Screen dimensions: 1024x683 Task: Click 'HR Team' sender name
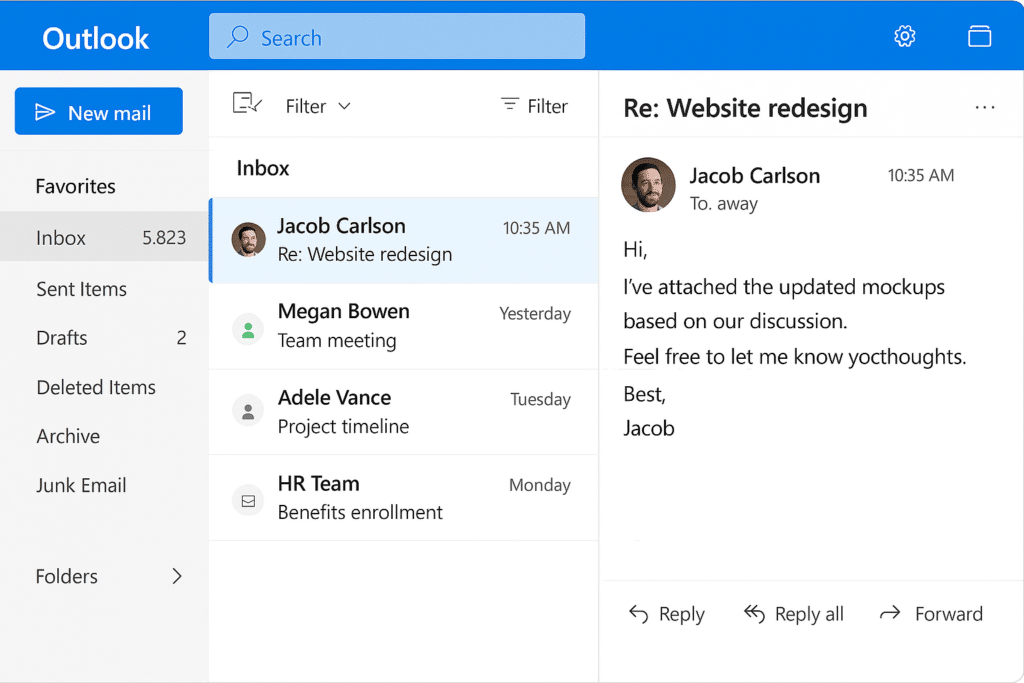pyautogui.click(x=319, y=483)
